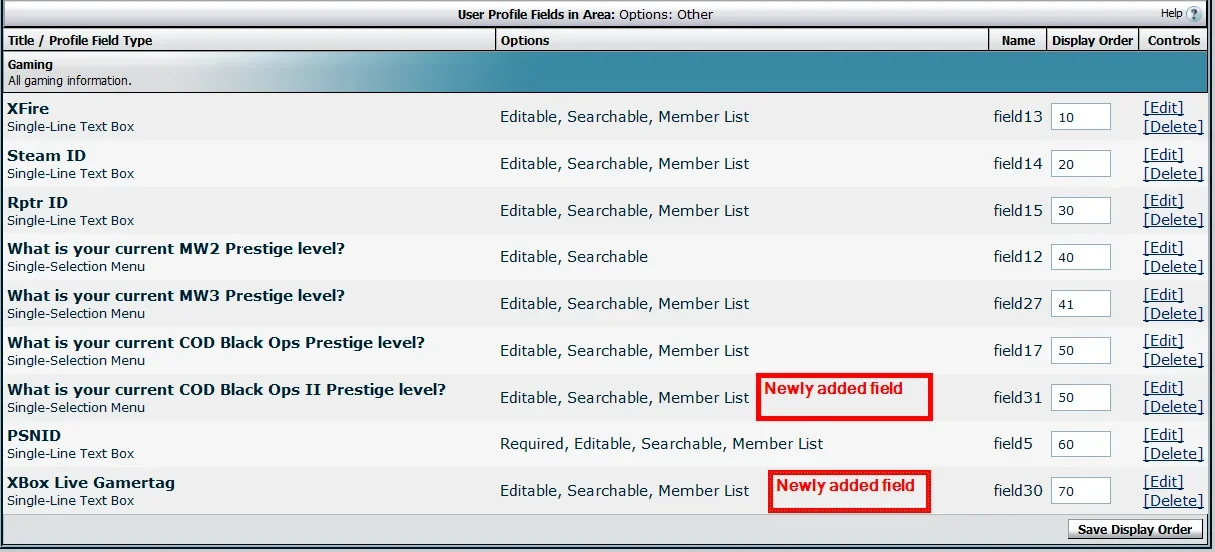1215x552 pixels.
Task: Select the XBox Live Gamertag title
Action: [x=91, y=483]
